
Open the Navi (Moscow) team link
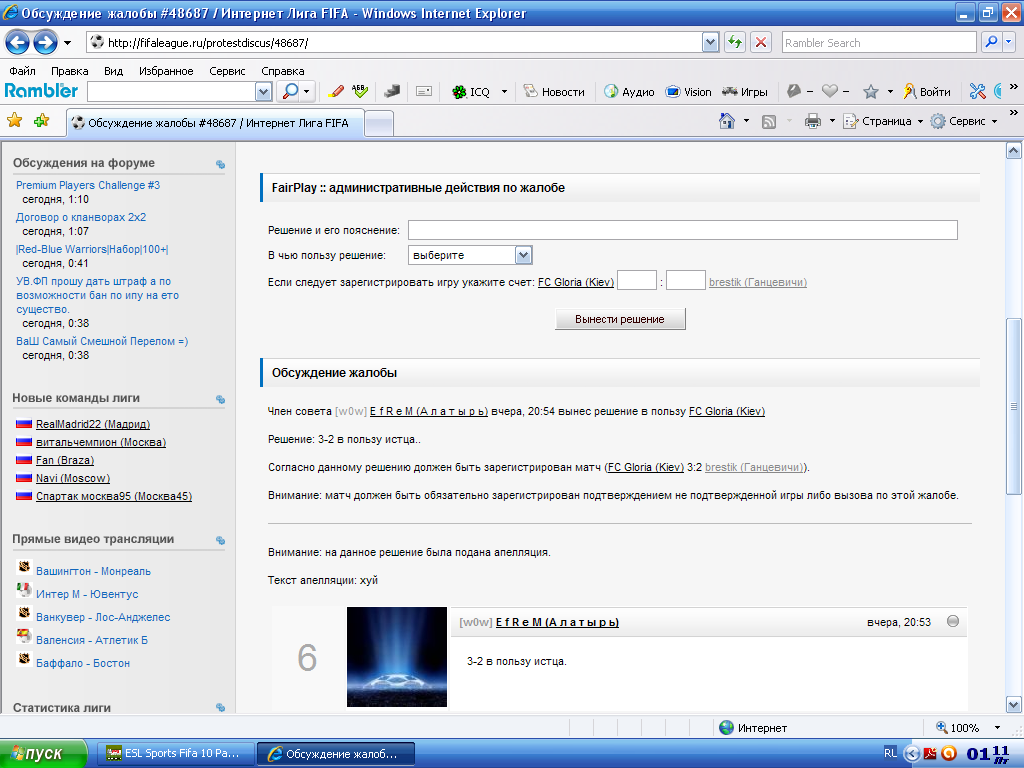coord(72,478)
